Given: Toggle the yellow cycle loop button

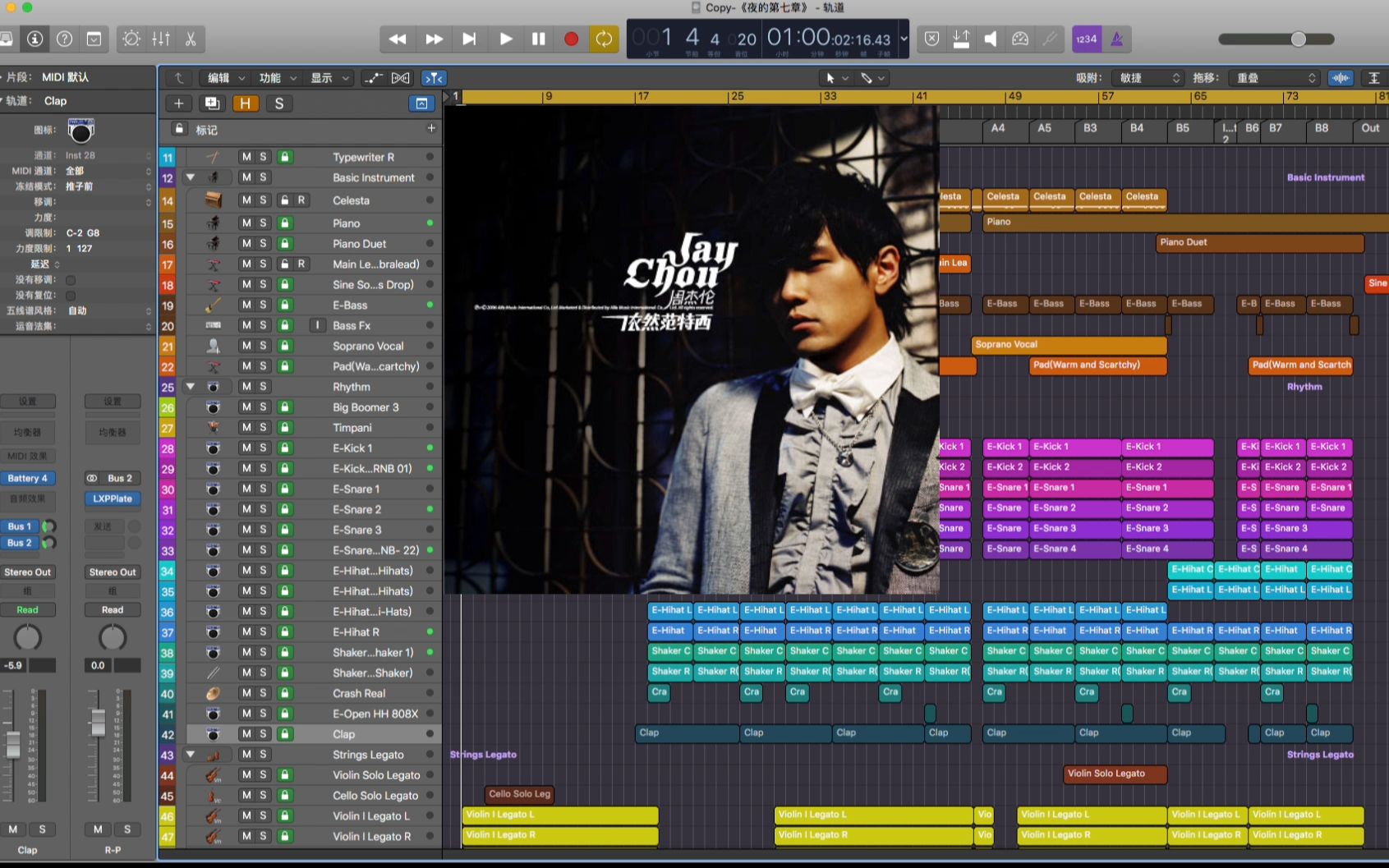Looking at the screenshot, I should 604,39.
